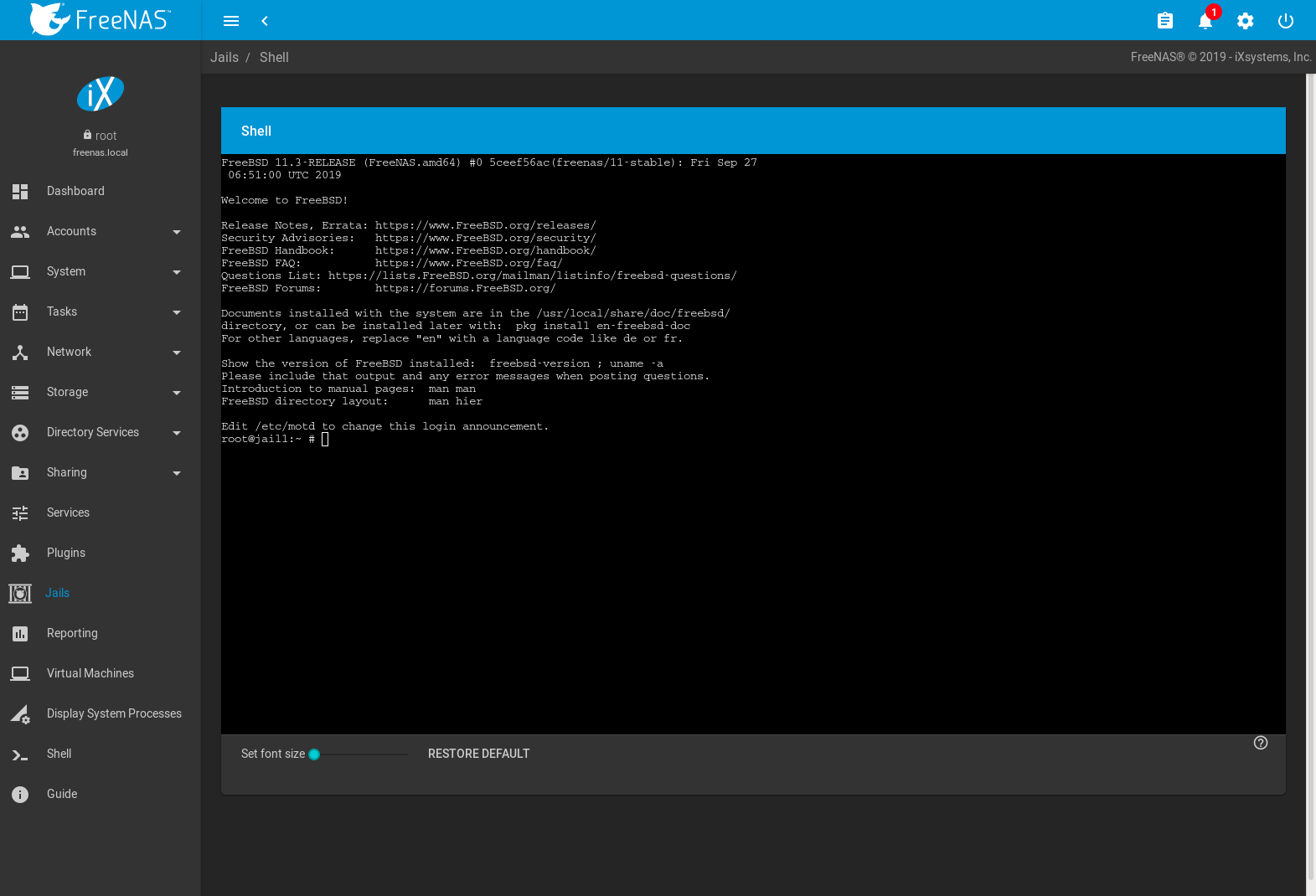Click the Restore Default button
This screenshot has width=1316, height=896.
coord(478,754)
